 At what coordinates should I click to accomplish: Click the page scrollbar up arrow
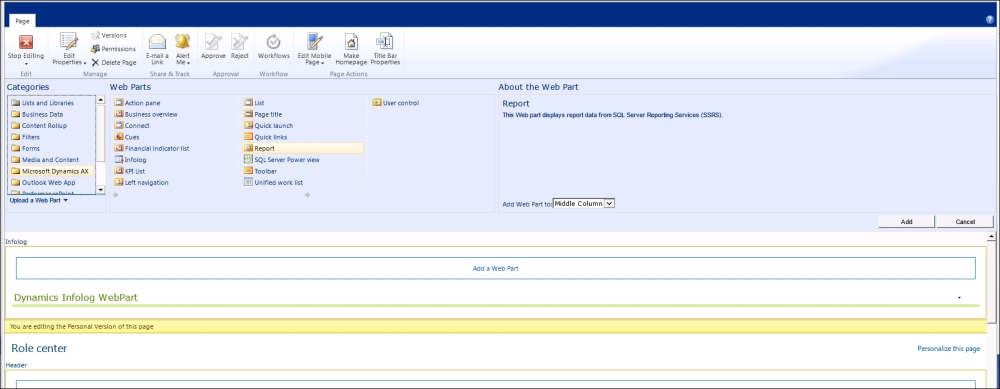991,237
